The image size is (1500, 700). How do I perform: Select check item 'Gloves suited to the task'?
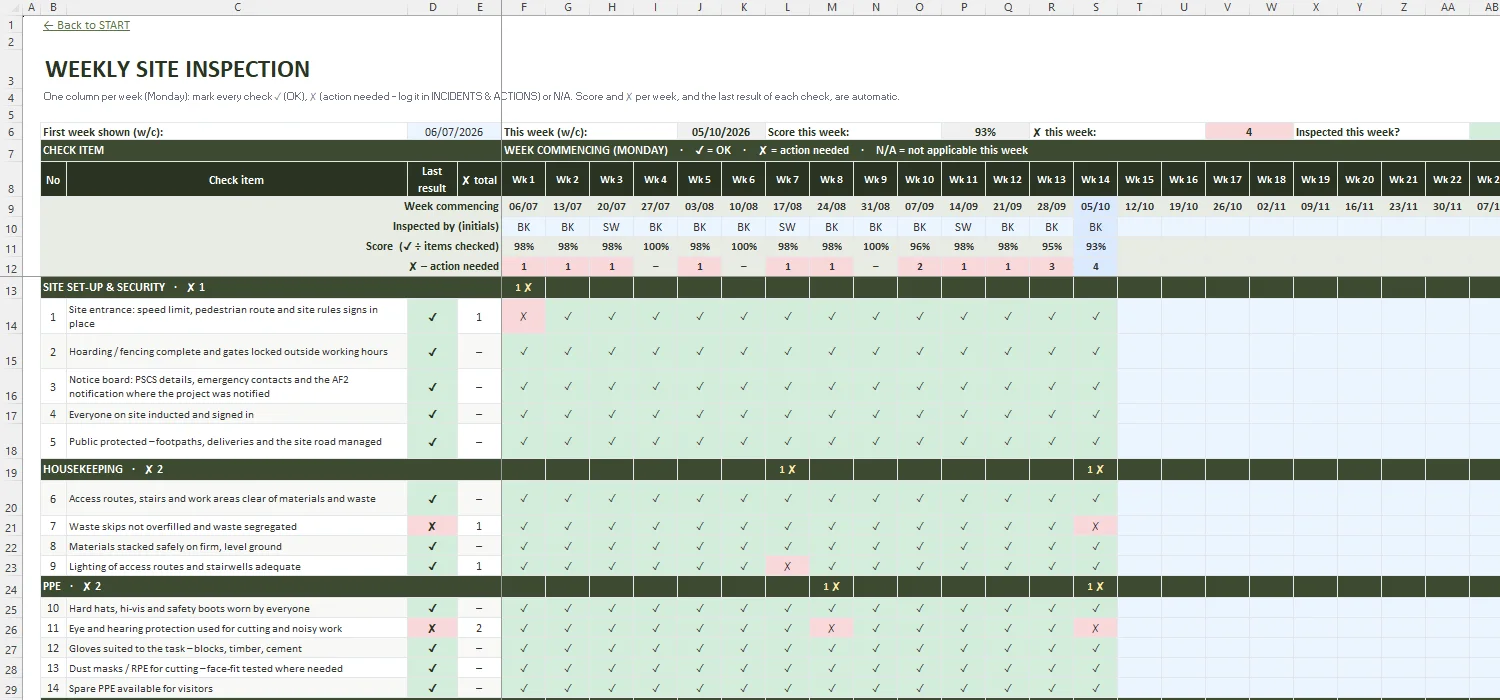tap(237, 648)
